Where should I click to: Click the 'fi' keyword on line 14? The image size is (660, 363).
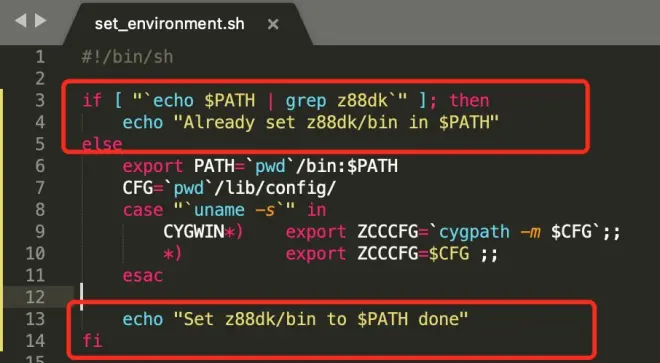pos(92,341)
